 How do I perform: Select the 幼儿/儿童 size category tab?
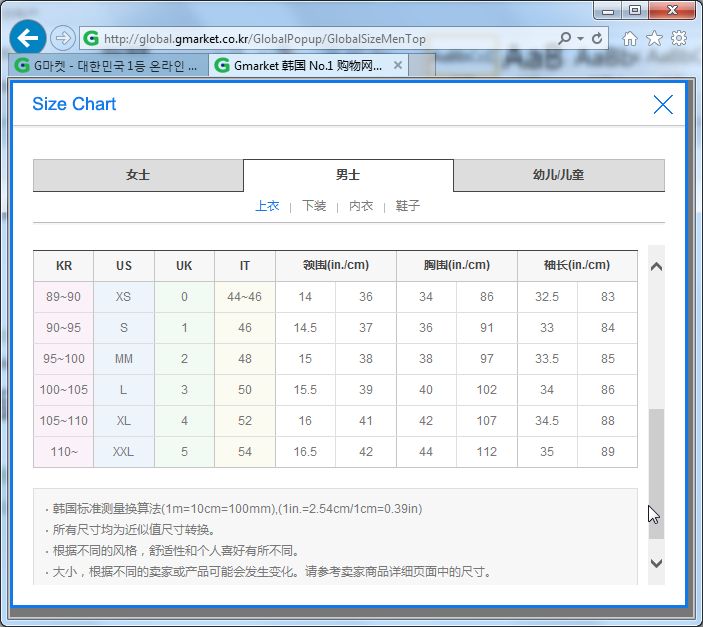(558, 175)
